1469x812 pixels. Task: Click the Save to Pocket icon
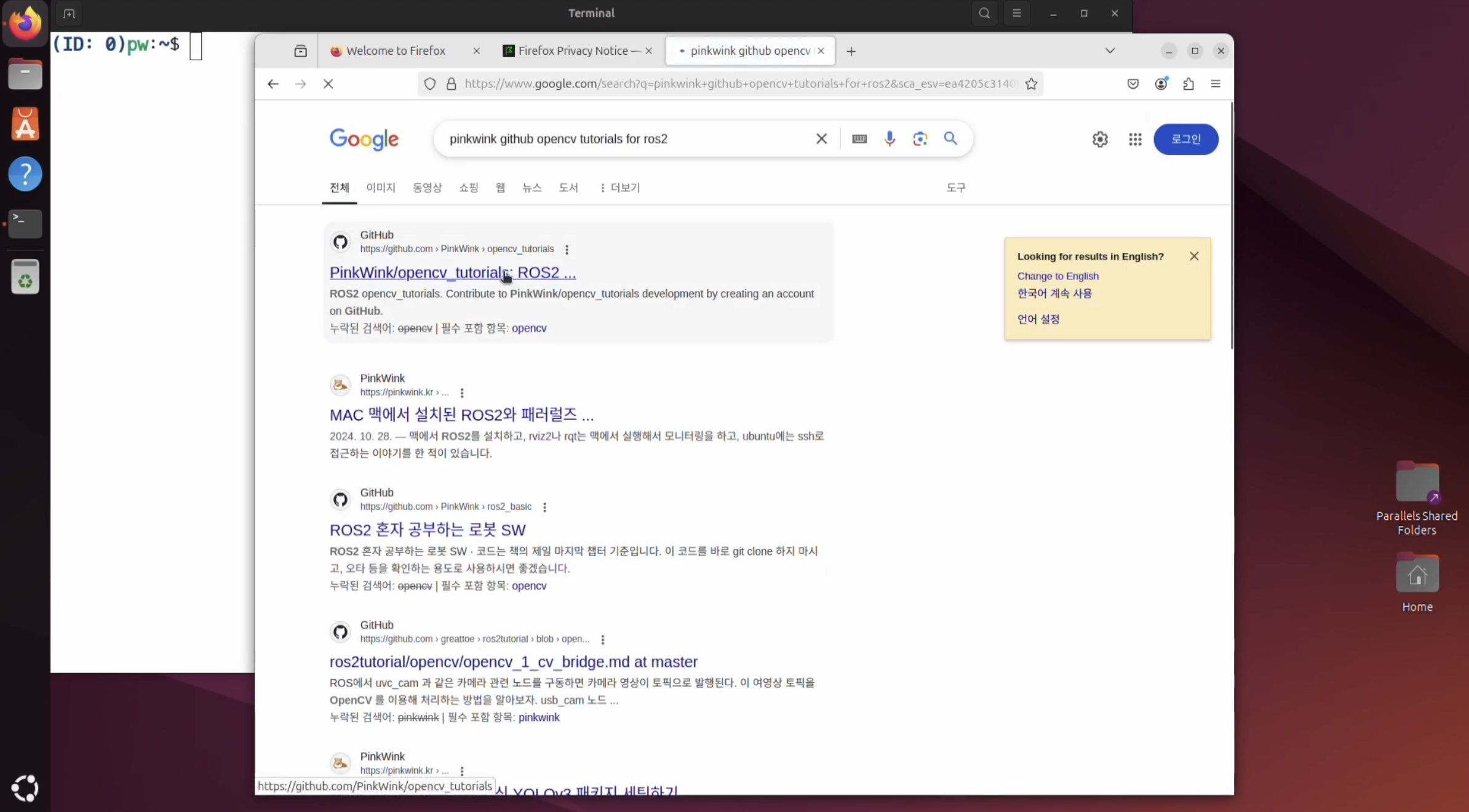[1133, 84]
